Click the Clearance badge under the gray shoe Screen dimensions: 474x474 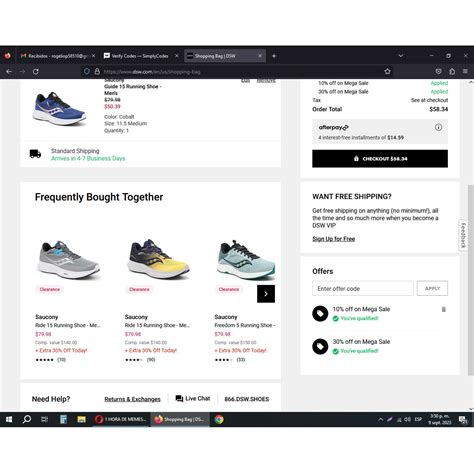pos(50,289)
